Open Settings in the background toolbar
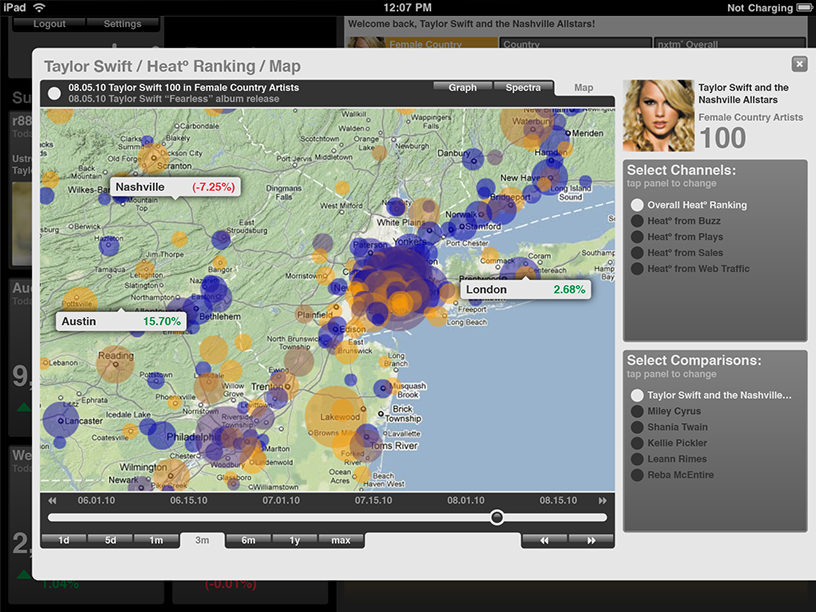 [122, 24]
